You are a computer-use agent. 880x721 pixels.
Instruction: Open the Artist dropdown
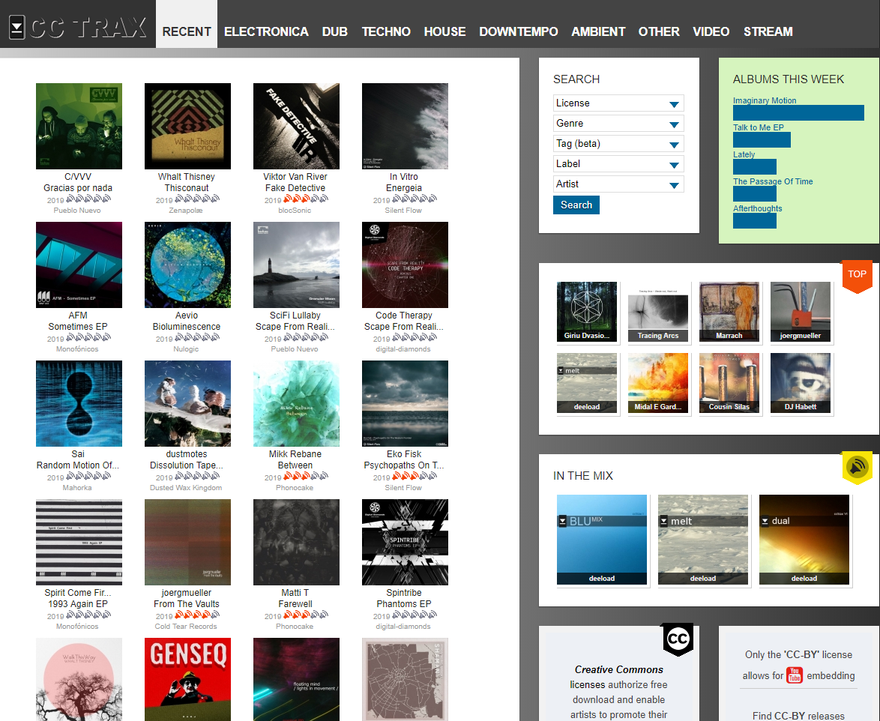click(618, 184)
